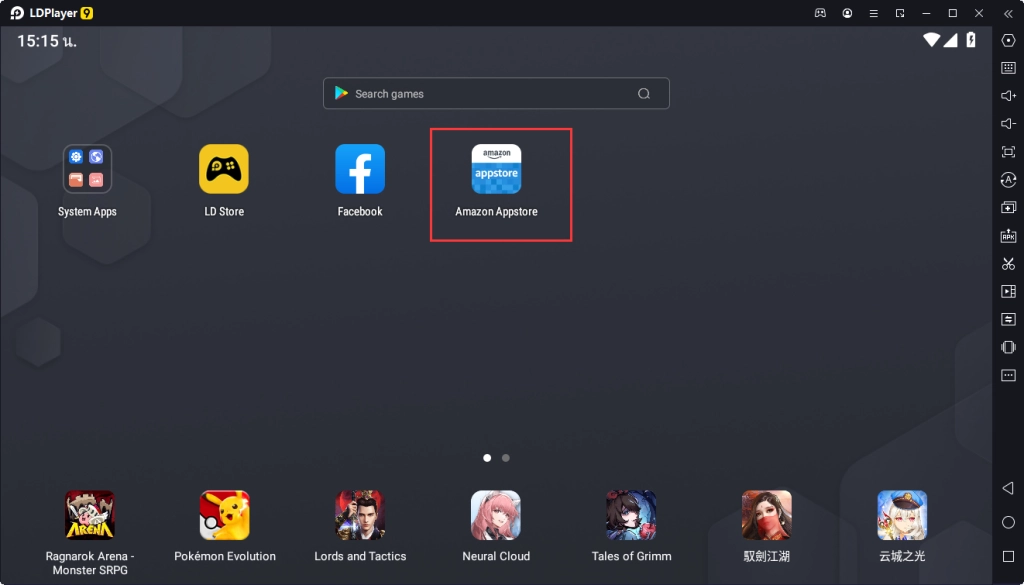
Task: Decrease the emulator volume
Action: [1008, 123]
